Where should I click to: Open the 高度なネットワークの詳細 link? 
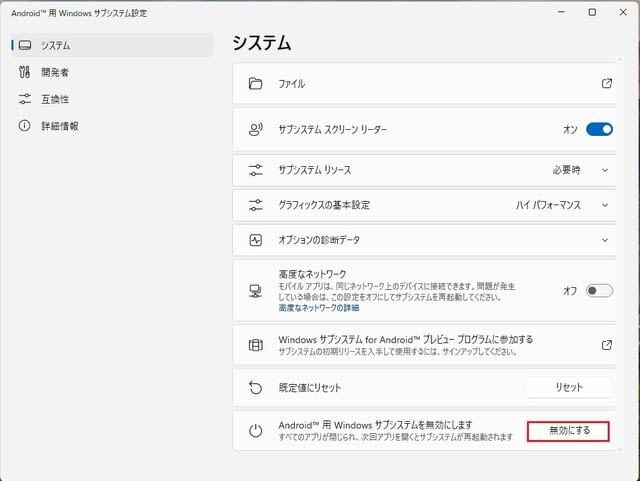[319, 308]
